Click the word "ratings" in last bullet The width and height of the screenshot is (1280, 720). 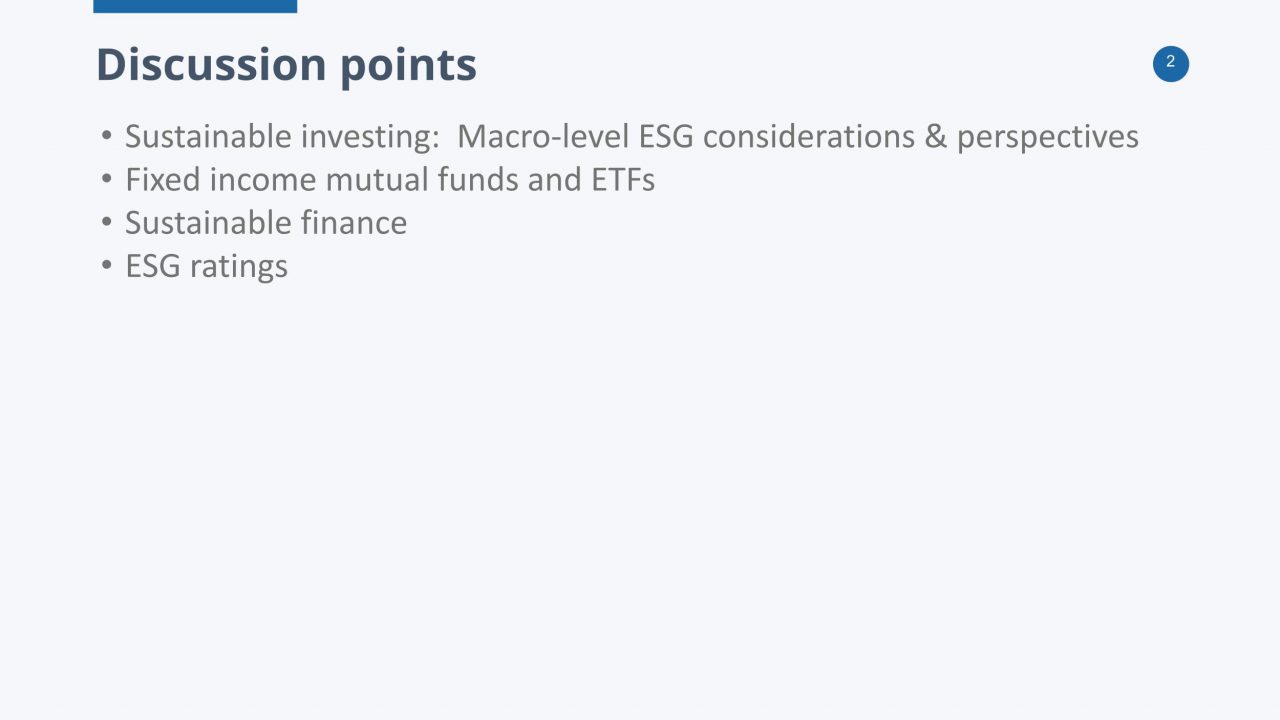click(x=241, y=267)
